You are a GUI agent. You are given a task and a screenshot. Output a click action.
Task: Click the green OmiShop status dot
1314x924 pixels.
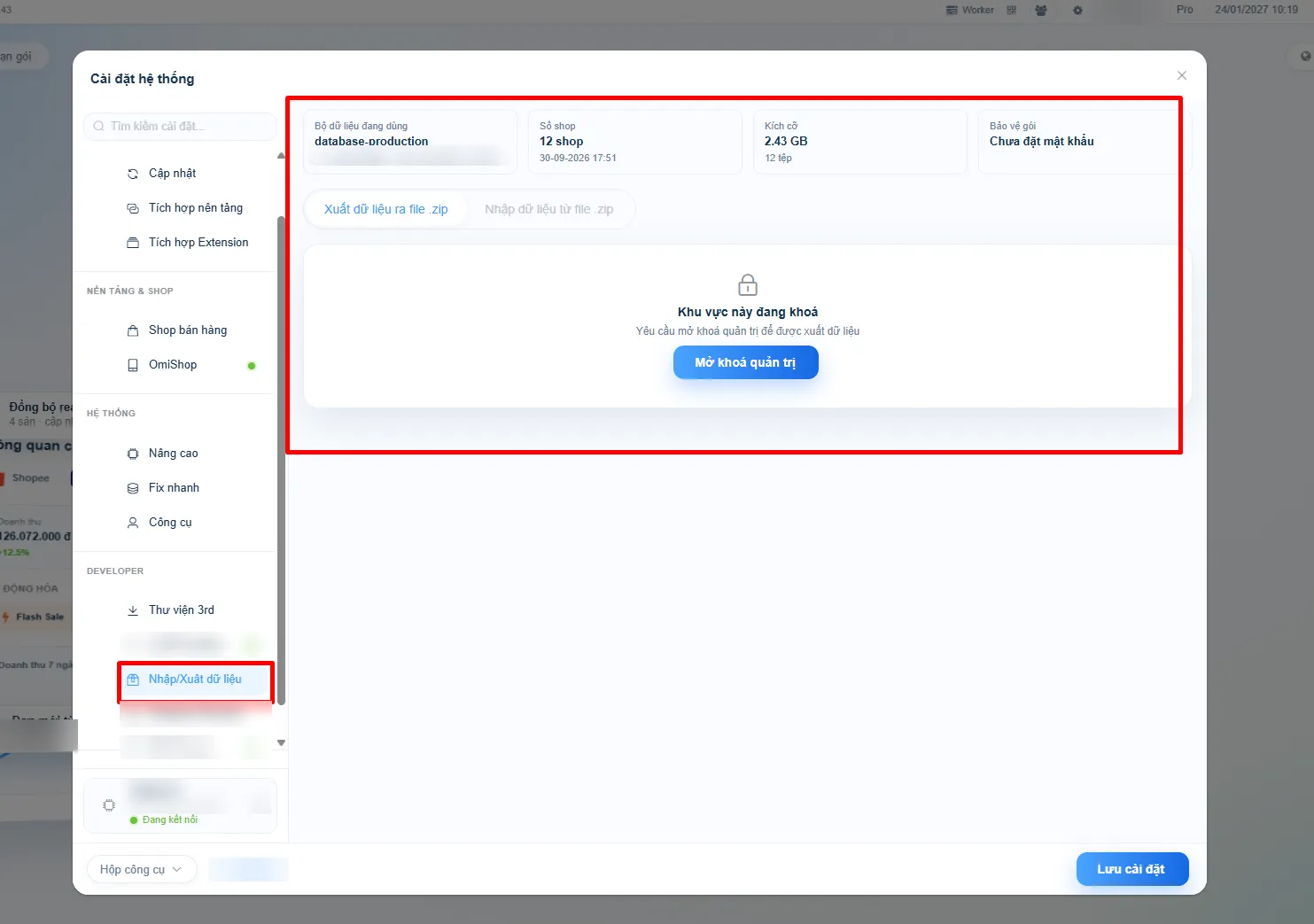252,365
